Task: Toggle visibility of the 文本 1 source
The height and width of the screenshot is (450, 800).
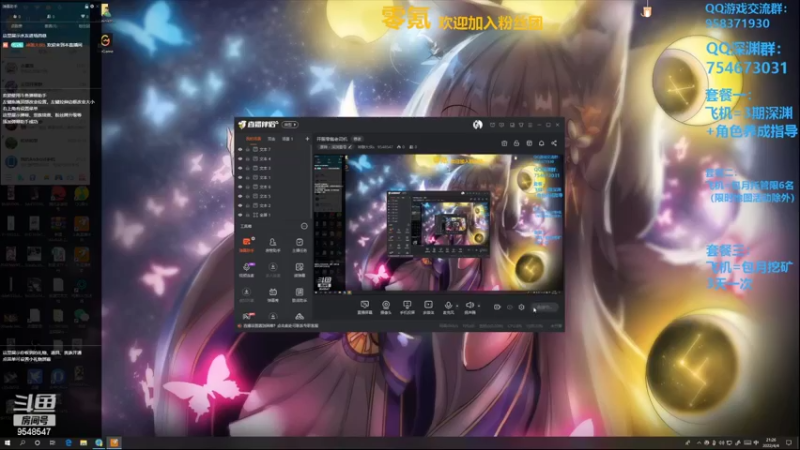Action: 240,178
